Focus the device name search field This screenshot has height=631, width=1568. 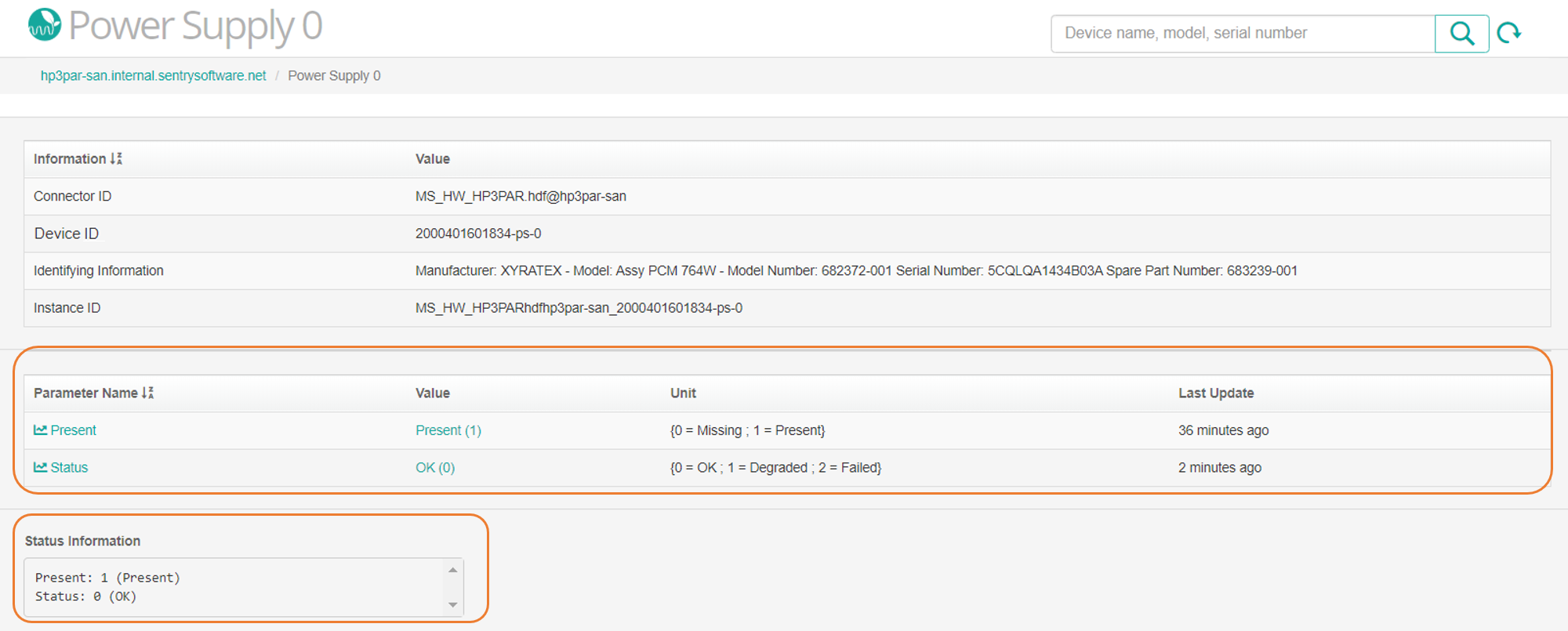point(1243,34)
